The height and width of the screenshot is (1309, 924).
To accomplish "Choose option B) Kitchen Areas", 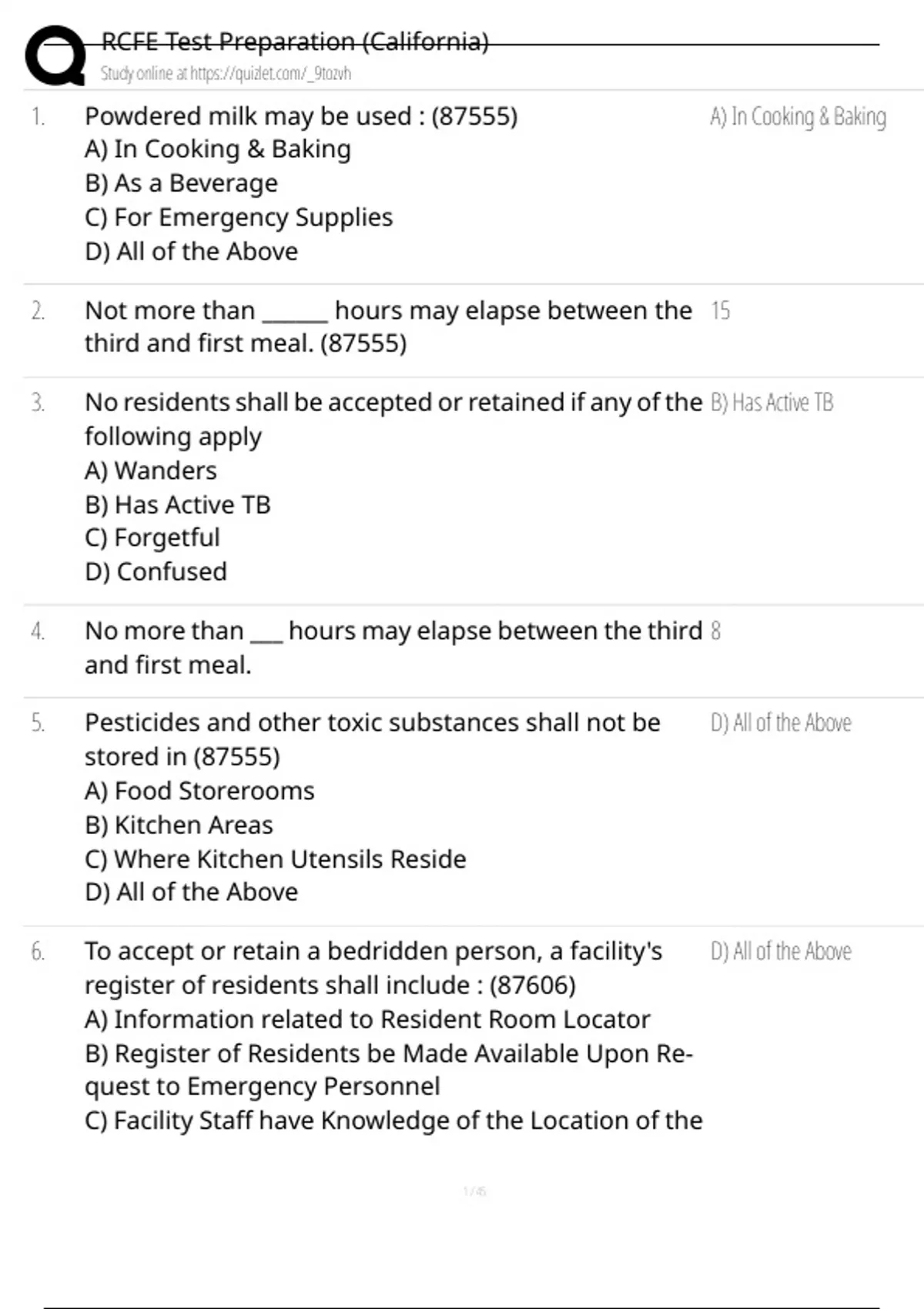I will click(179, 825).
